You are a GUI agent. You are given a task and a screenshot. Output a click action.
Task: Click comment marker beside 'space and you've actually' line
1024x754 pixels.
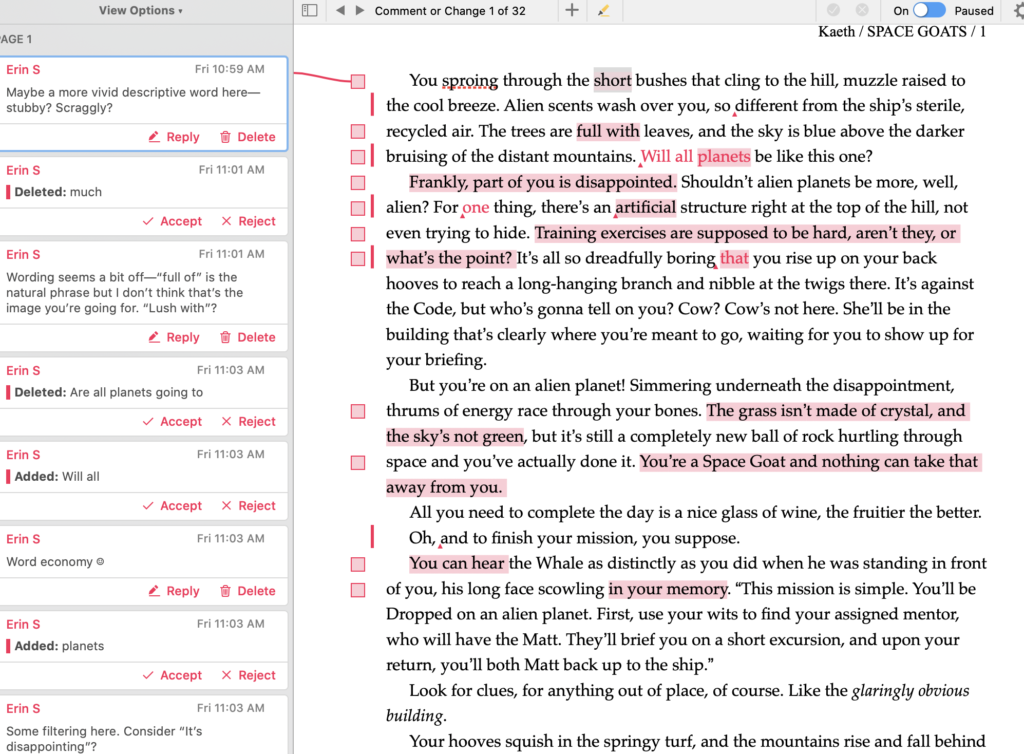pos(358,463)
